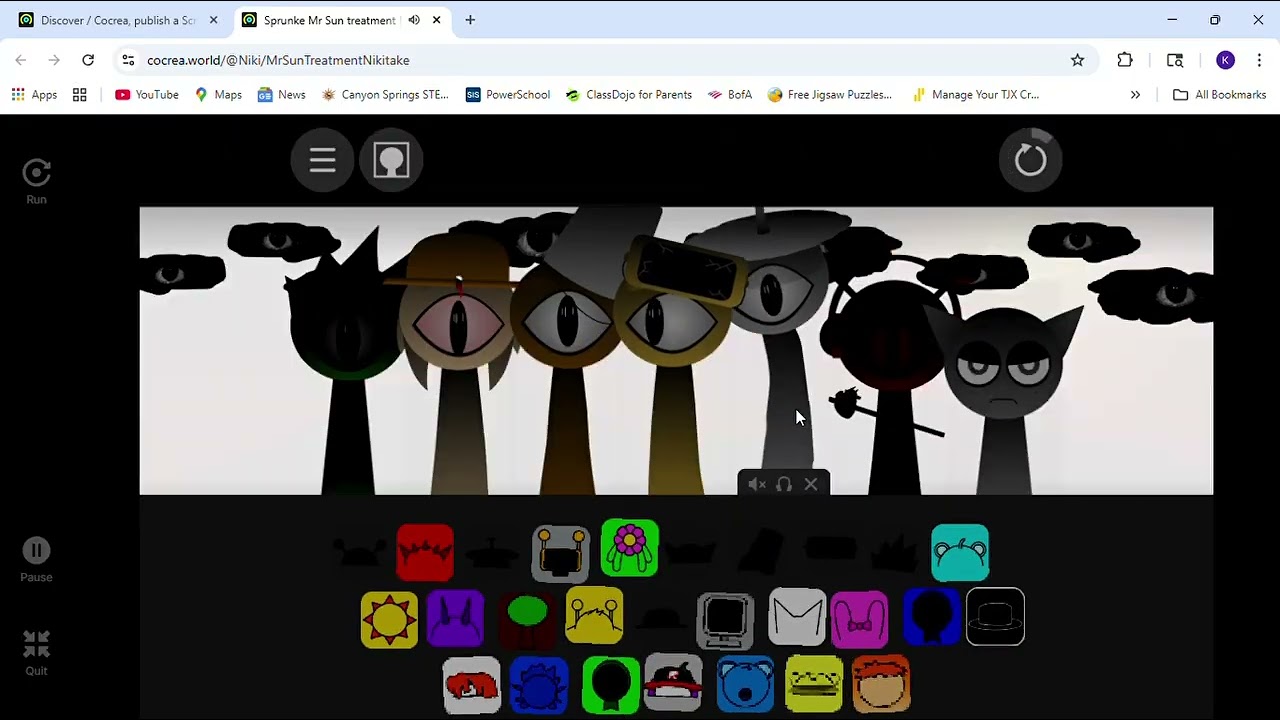Select the white icon with red hair
This screenshot has height=720, width=1280.
click(x=471, y=685)
